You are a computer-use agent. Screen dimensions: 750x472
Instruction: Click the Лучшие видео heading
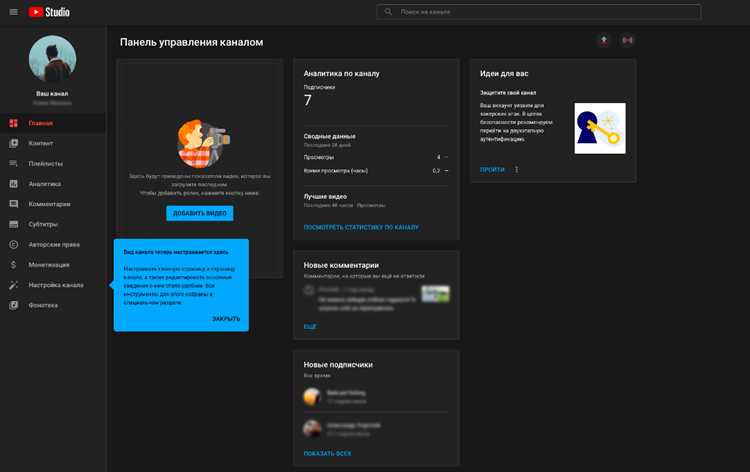(x=325, y=197)
